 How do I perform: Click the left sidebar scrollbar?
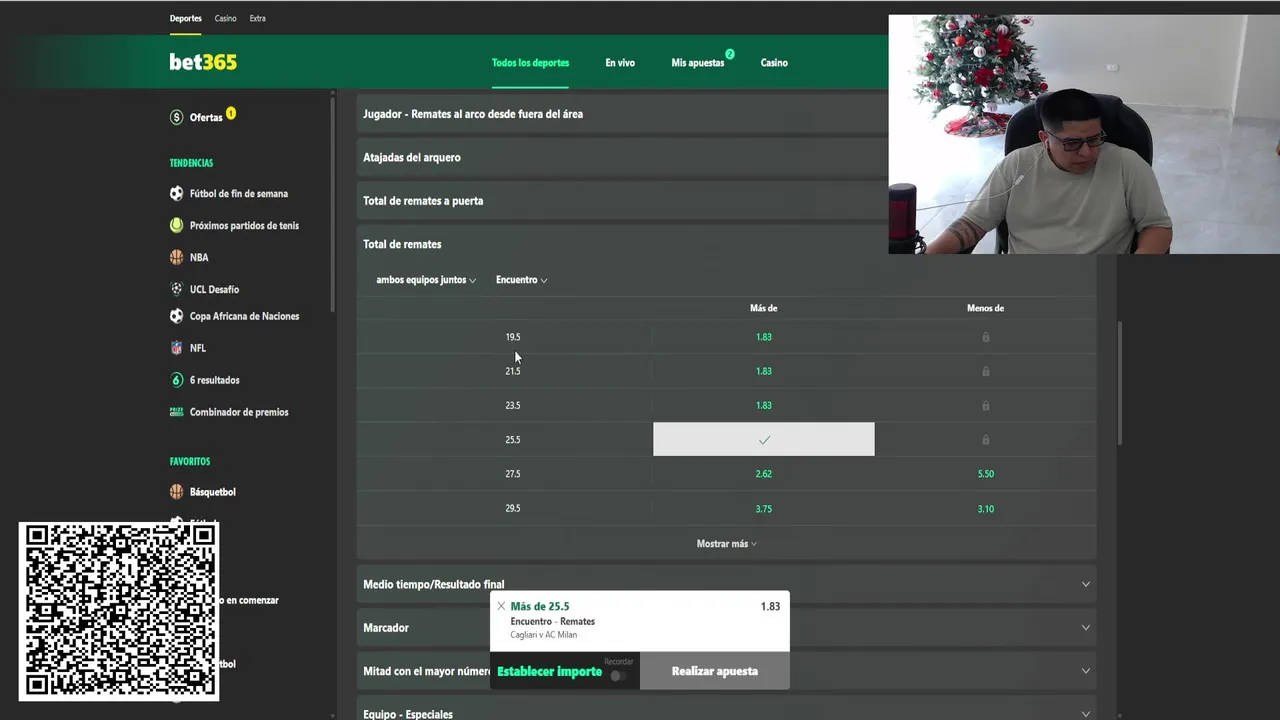pos(333,205)
